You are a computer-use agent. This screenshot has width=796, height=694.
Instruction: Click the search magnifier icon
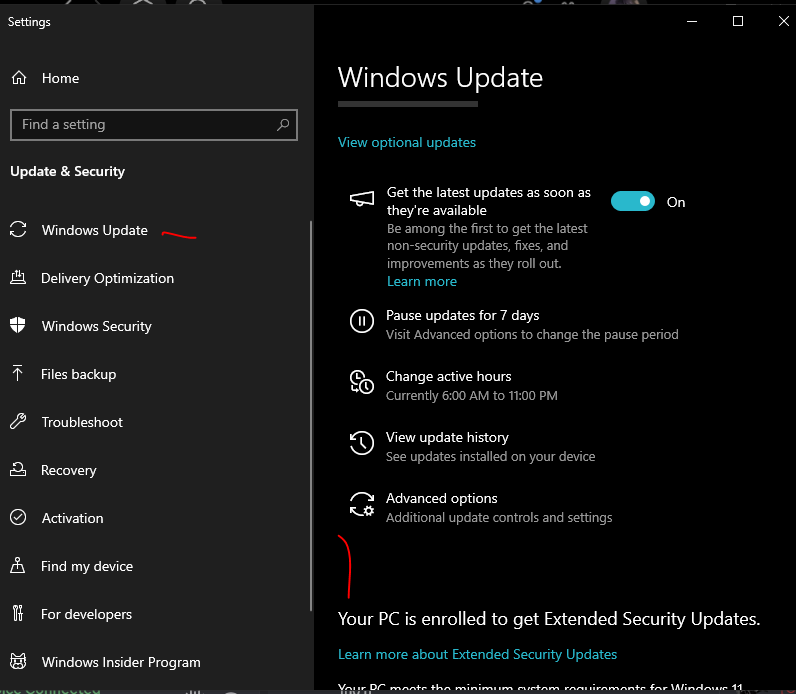click(x=283, y=124)
